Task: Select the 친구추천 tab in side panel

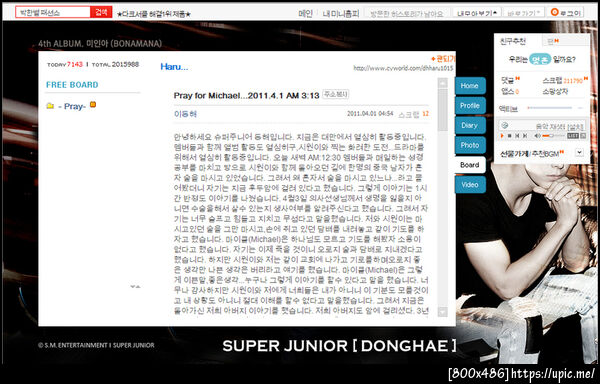Action: 513,41
